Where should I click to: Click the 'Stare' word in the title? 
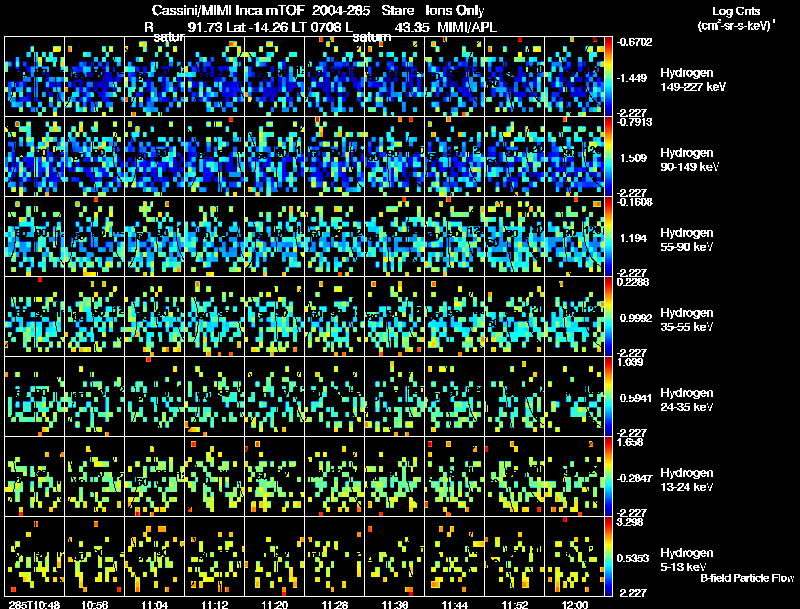coord(397,11)
